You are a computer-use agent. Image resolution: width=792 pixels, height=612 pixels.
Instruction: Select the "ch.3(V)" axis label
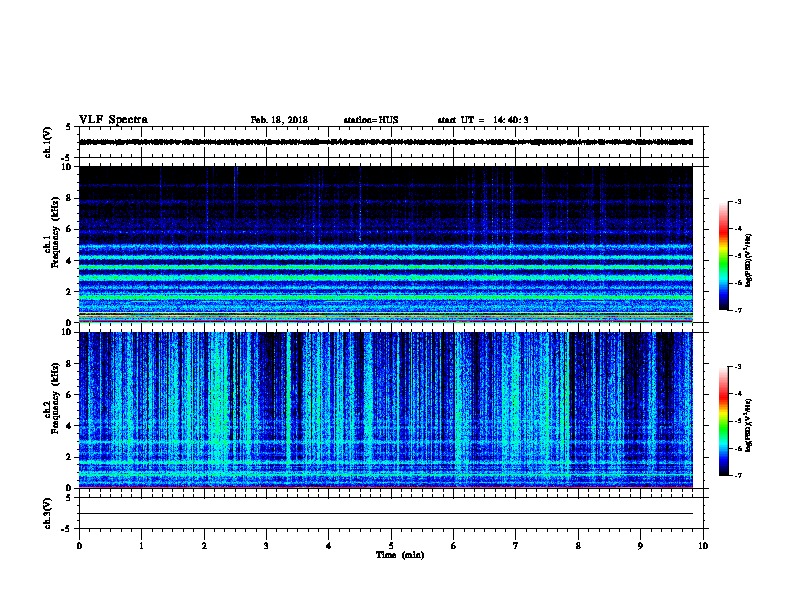coord(47,513)
